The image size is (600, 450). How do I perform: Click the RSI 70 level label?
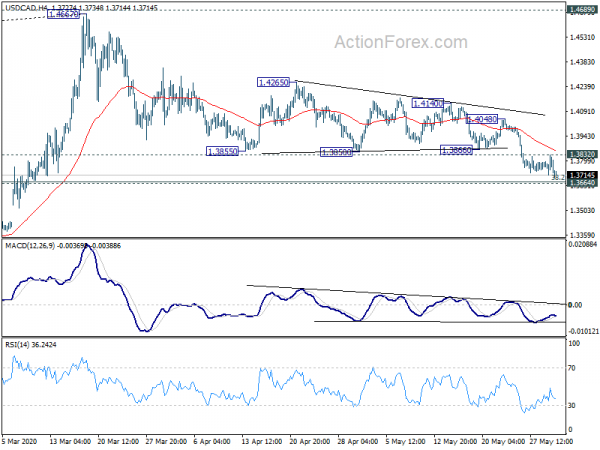click(572, 368)
